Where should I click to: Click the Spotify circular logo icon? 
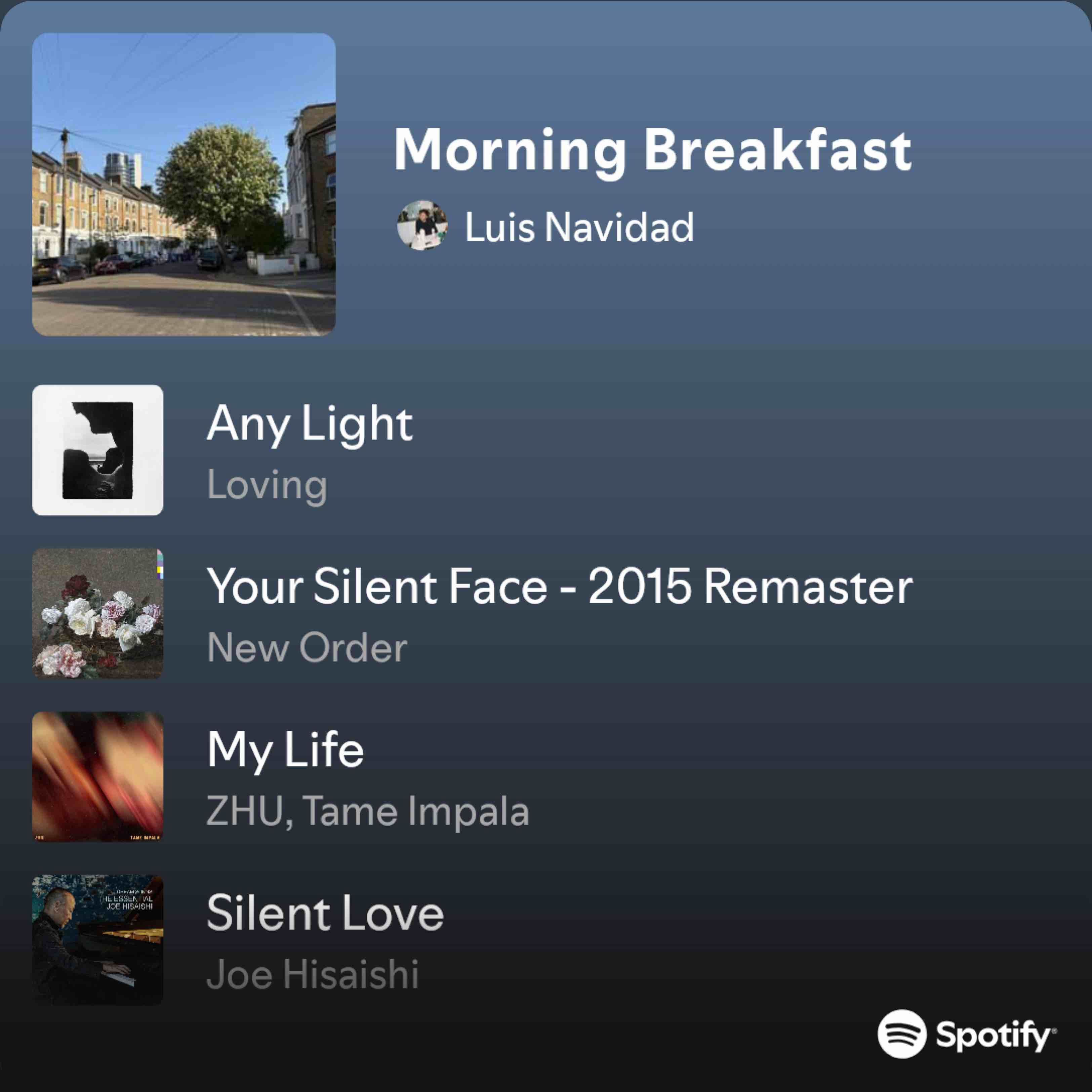[x=901, y=1033]
